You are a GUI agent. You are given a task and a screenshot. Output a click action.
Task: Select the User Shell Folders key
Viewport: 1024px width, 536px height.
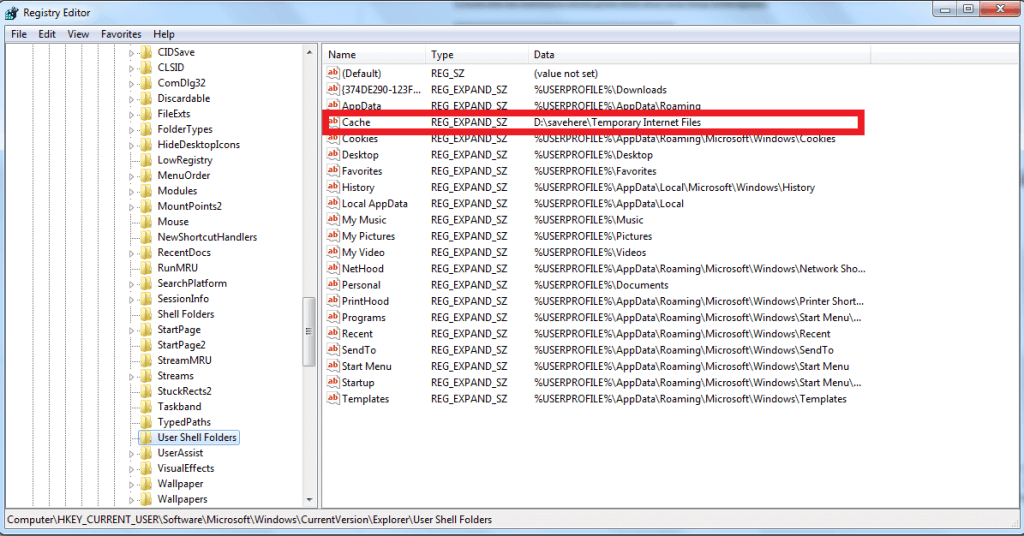[197, 437]
